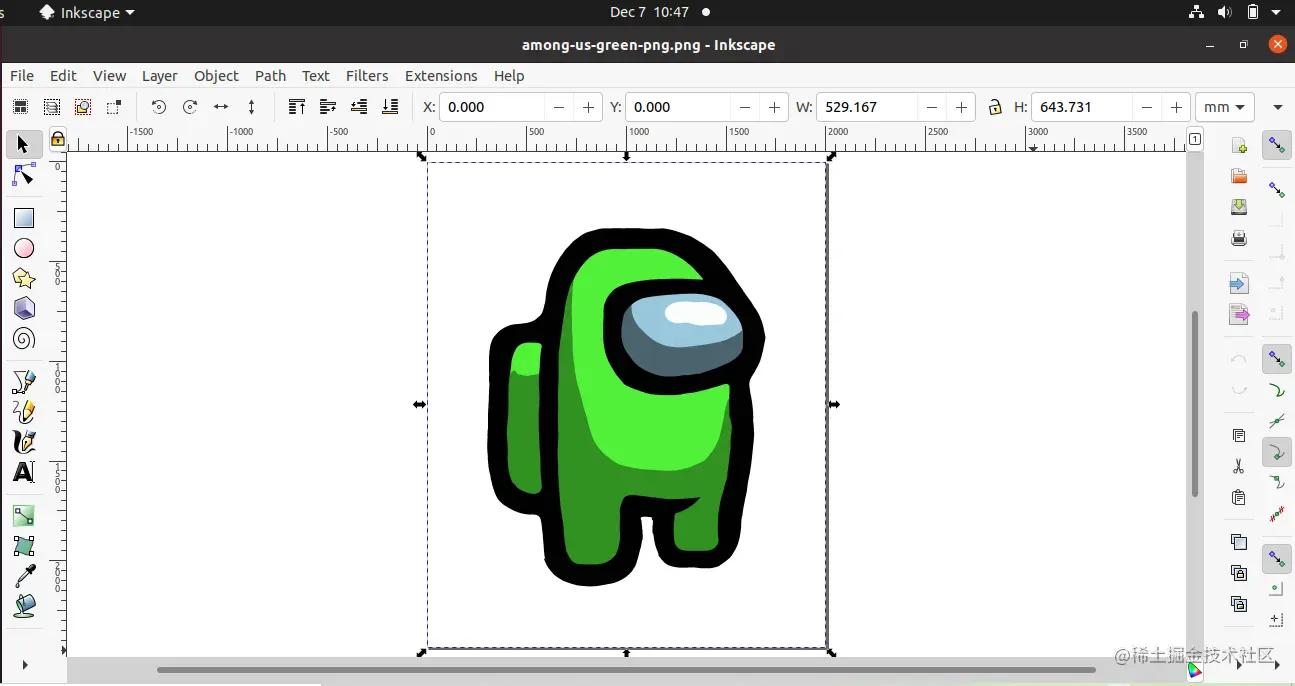Click Print document icon
Image resolution: width=1295 pixels, height=686 pixels.
[1239, 238]
